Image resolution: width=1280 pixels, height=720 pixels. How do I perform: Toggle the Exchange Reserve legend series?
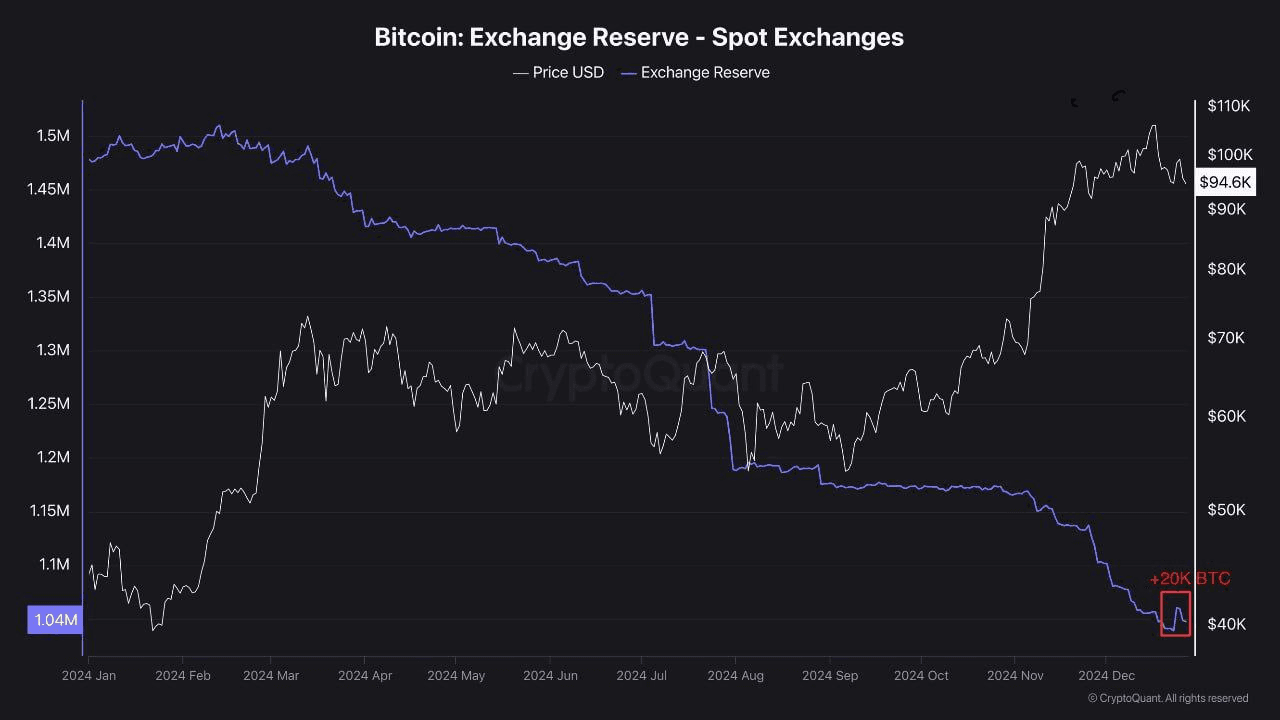pyautogui.click(x=705, y=72)
